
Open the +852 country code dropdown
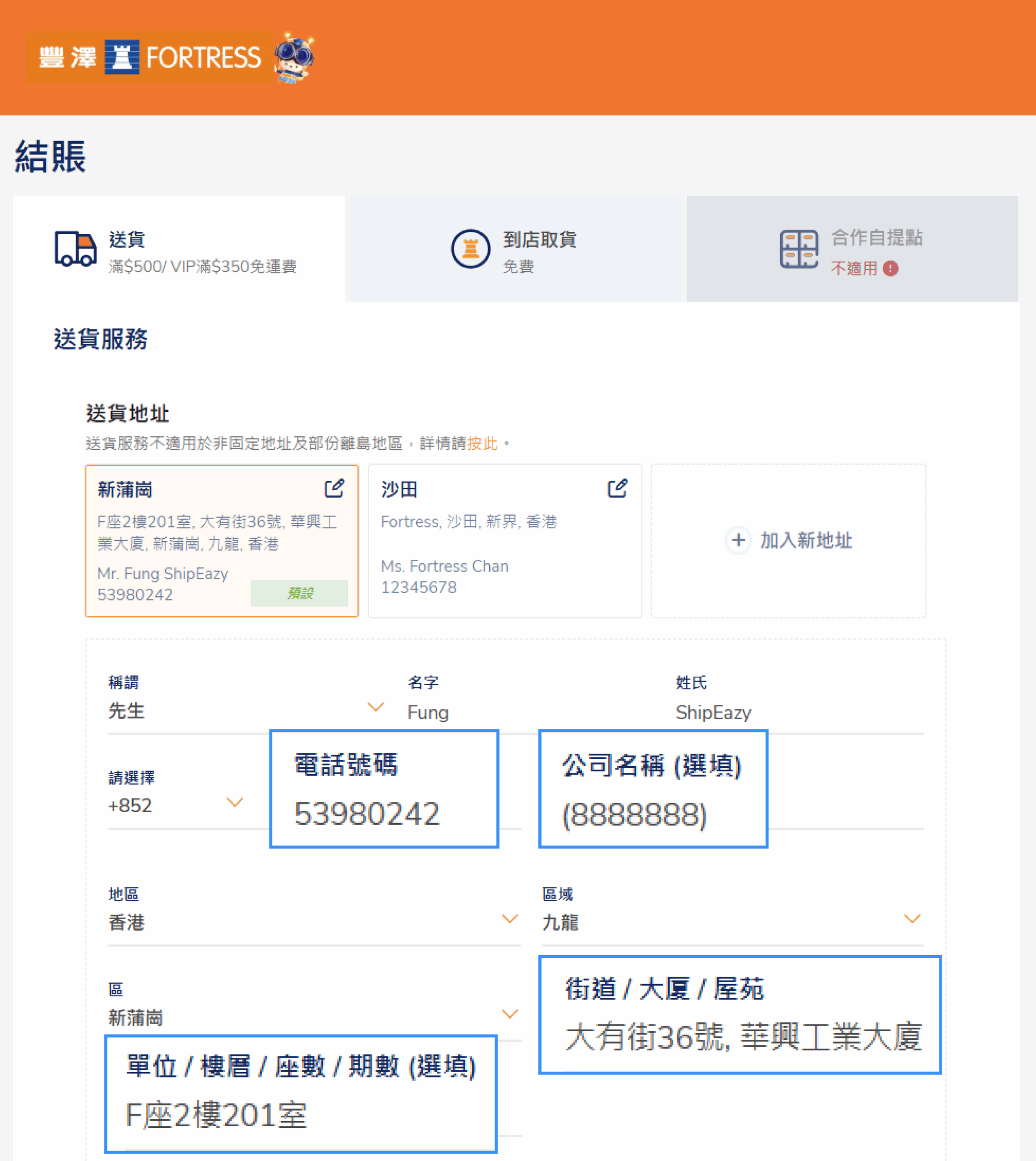235,802
